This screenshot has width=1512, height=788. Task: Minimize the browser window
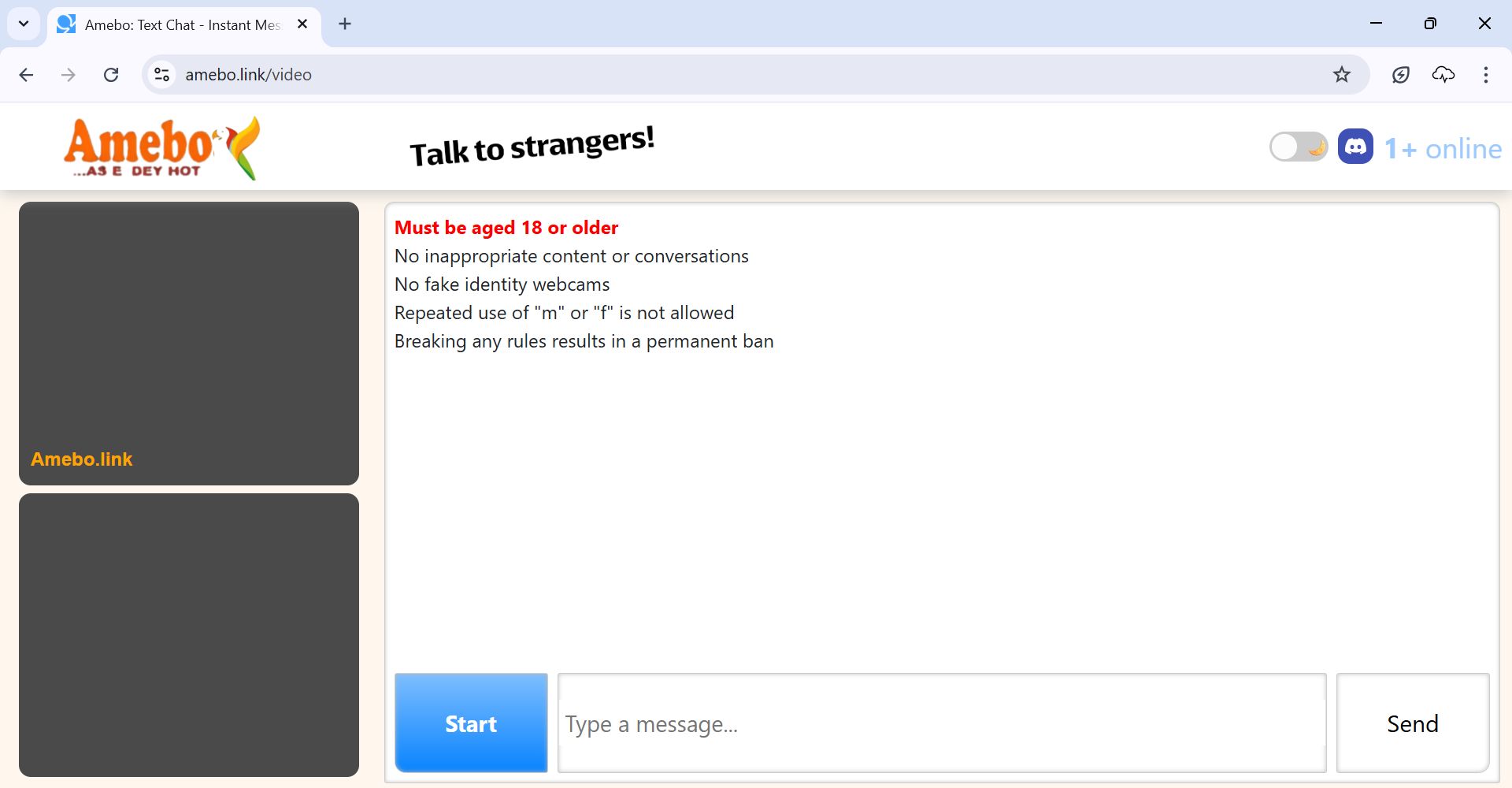click(1377, 24)
